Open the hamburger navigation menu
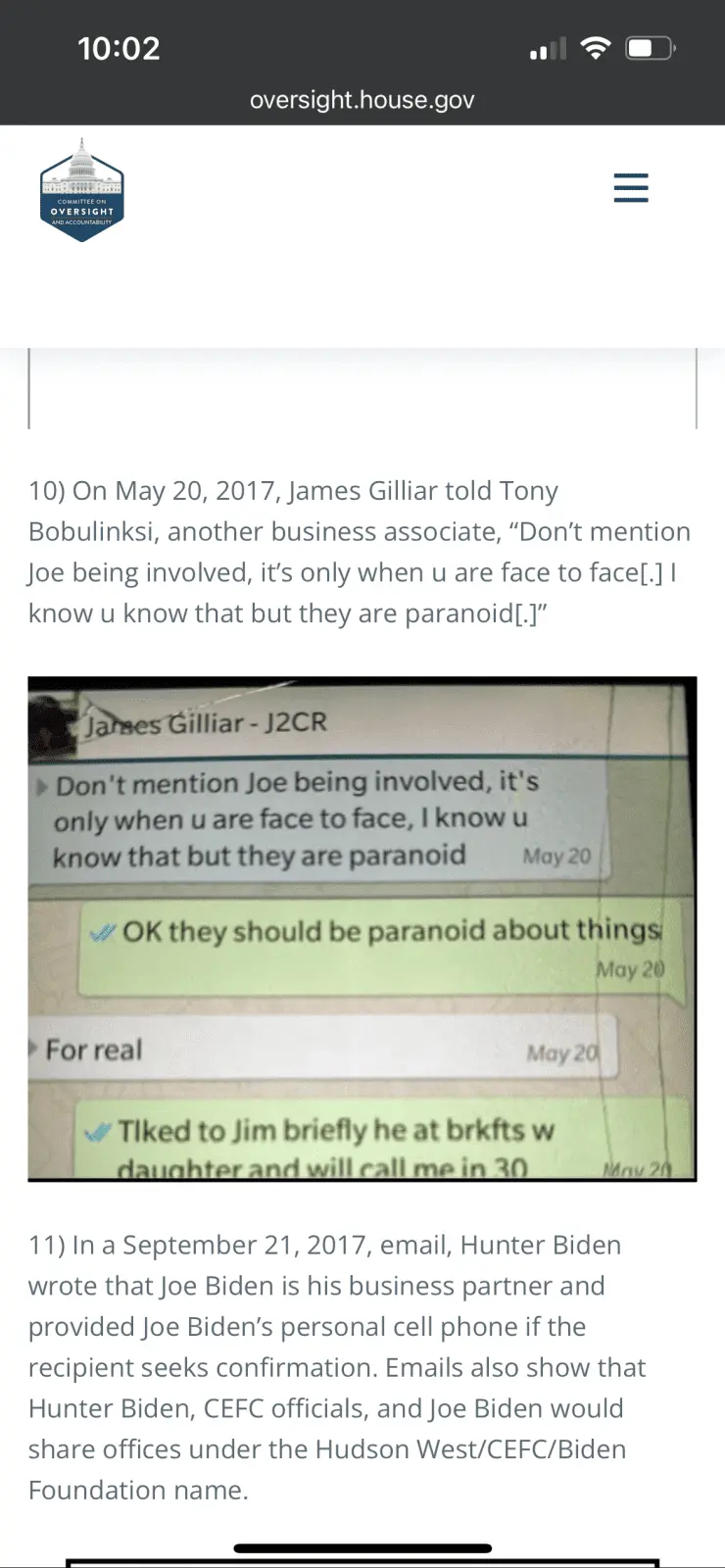 click(x=631, y=187)
